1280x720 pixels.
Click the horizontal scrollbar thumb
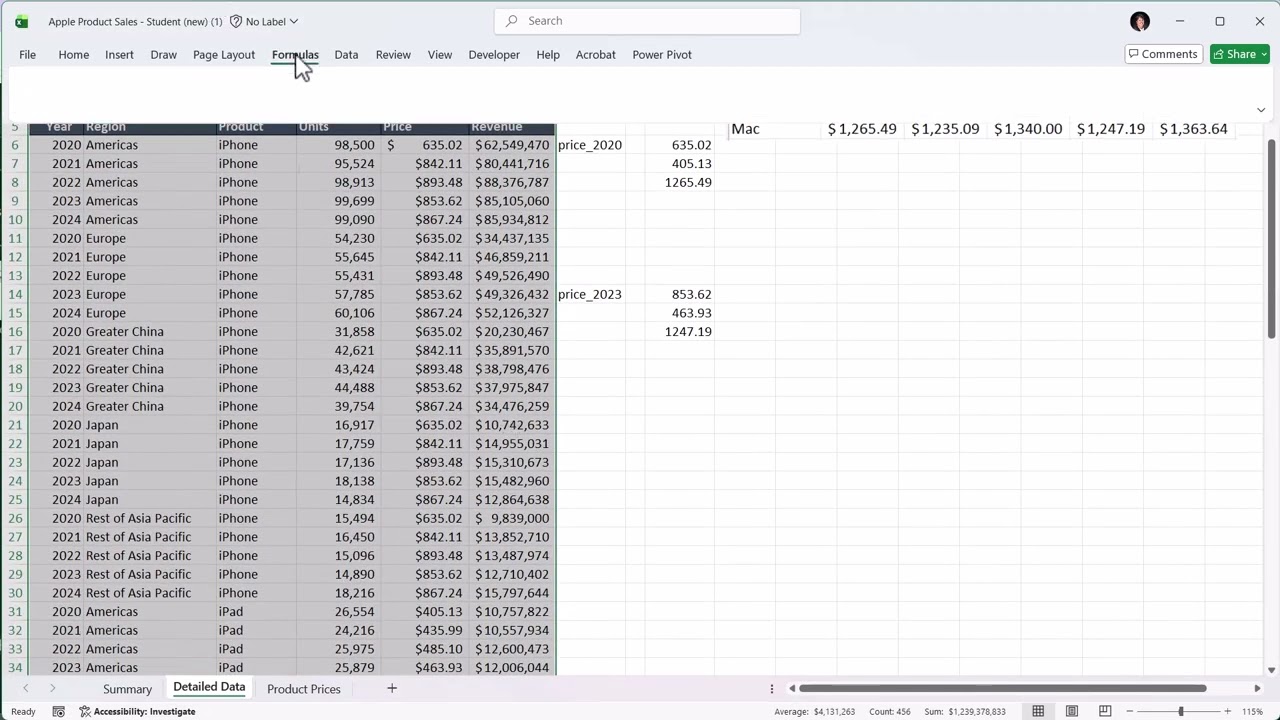pyautogui.click(x=1003, y=688)
